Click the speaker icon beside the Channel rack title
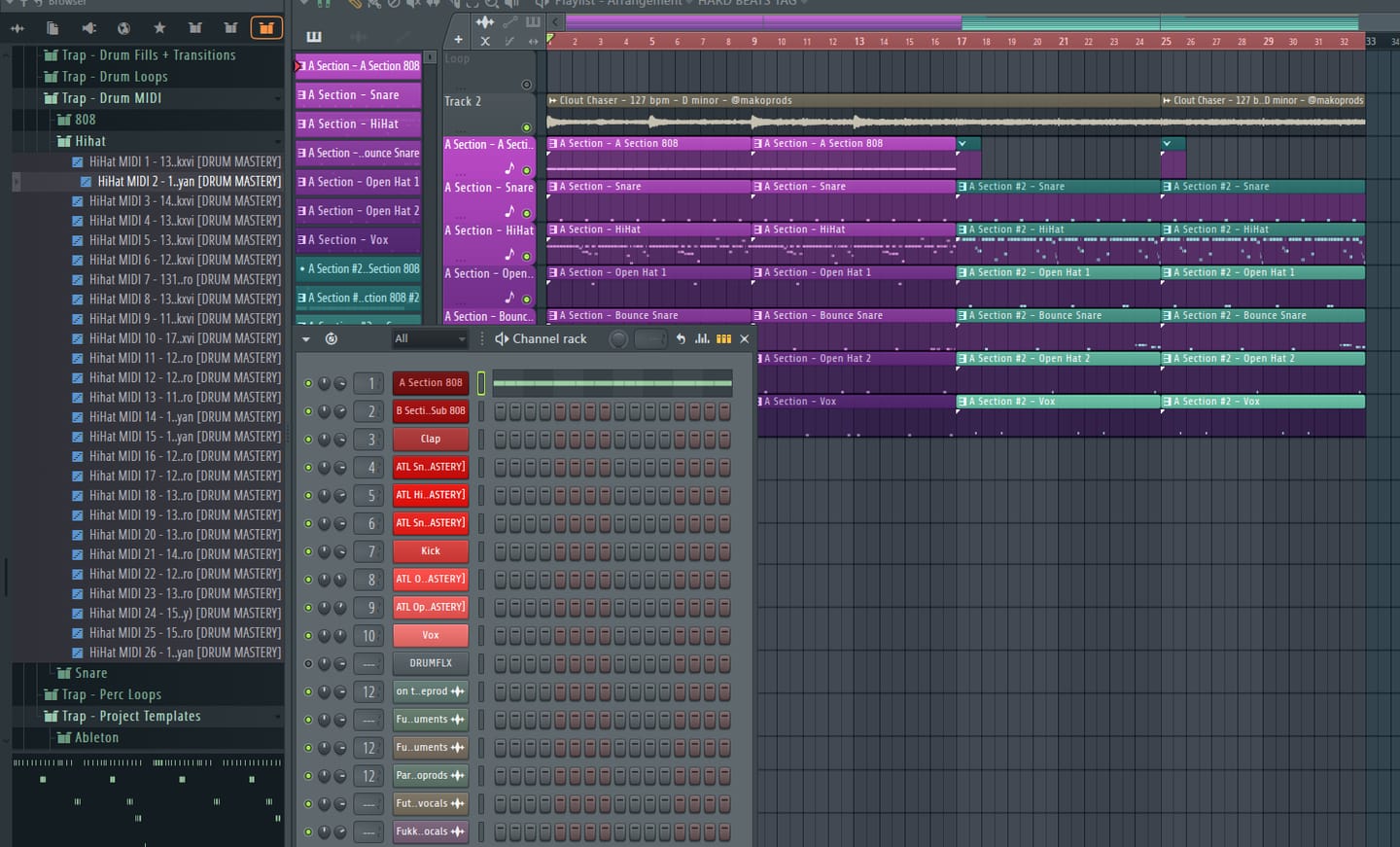 click(x=502, y=338)
